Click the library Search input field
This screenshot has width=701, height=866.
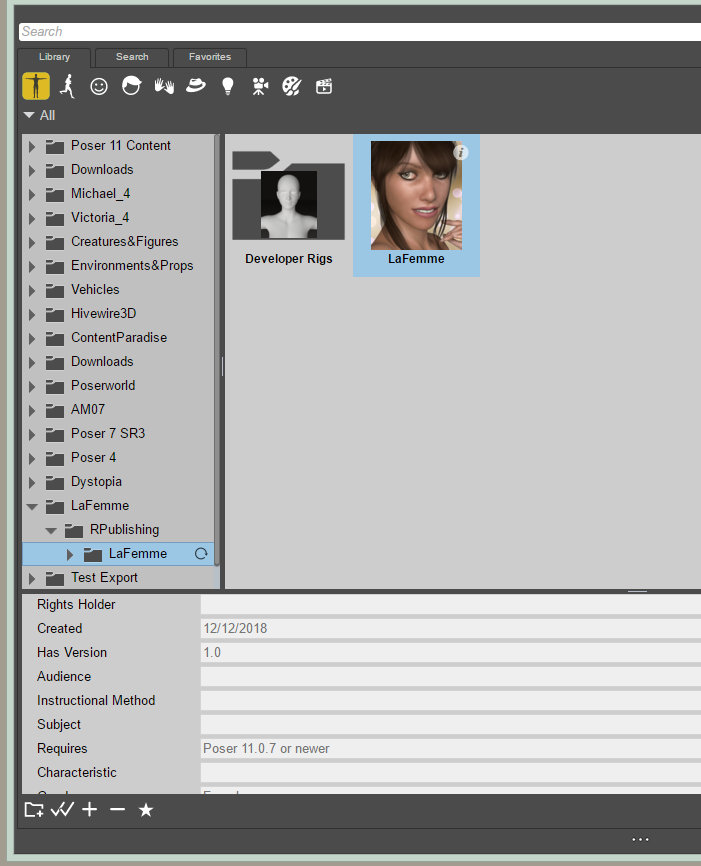(x=360, y=31)
